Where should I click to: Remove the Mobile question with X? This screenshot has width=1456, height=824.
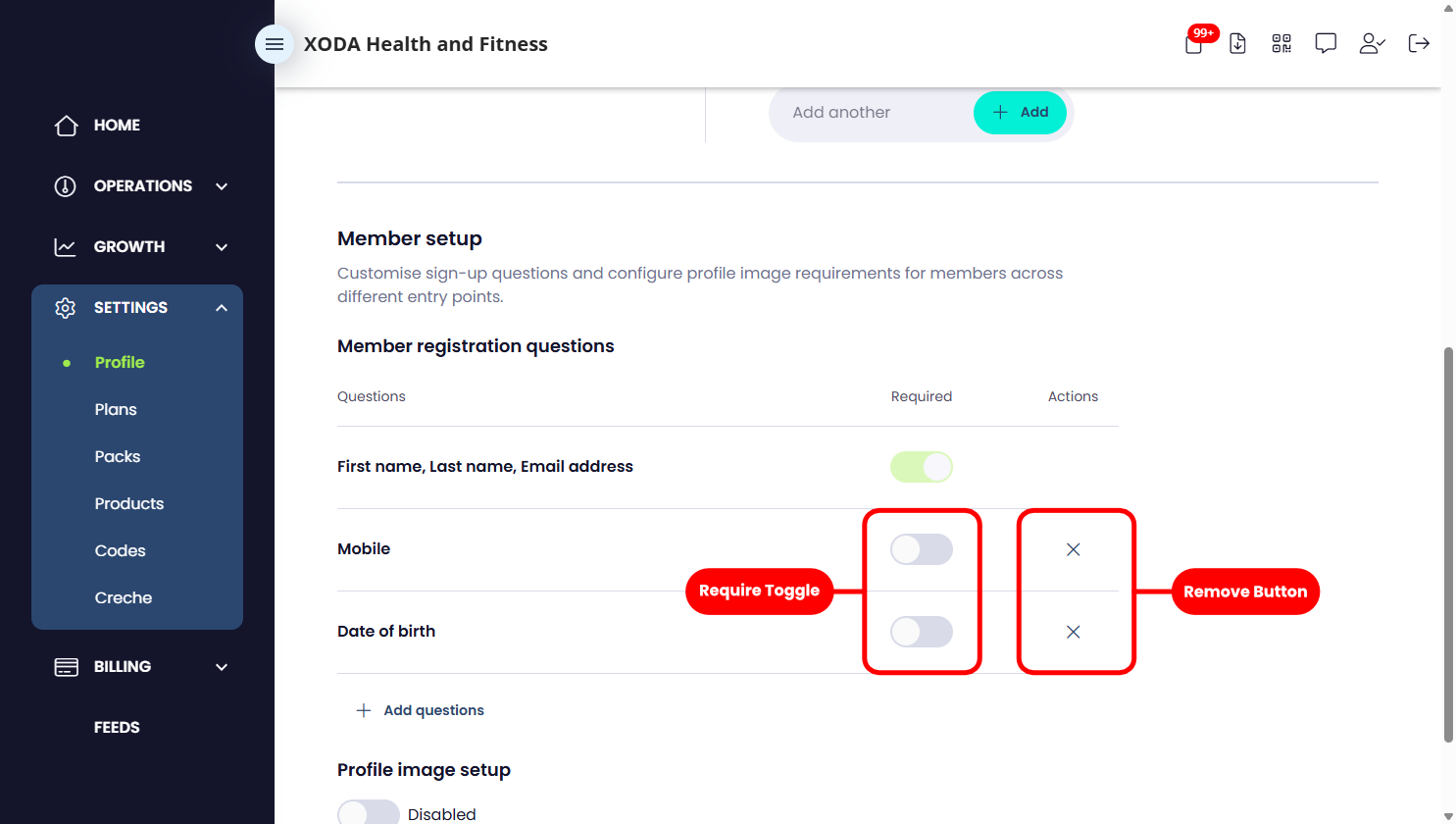click(1074, 549)
